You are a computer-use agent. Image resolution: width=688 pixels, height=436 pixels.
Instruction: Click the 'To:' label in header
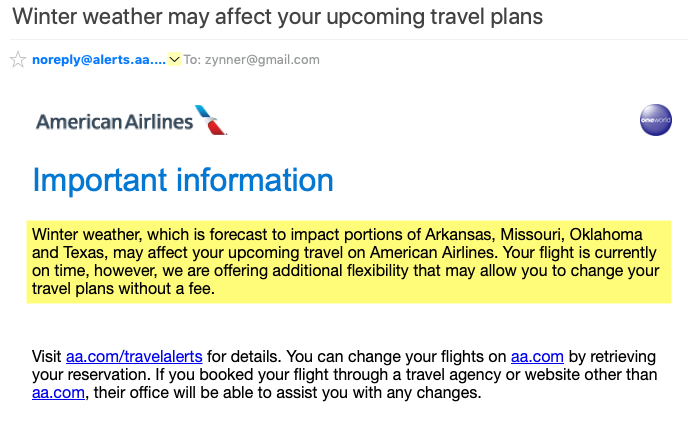pos(192,60)
